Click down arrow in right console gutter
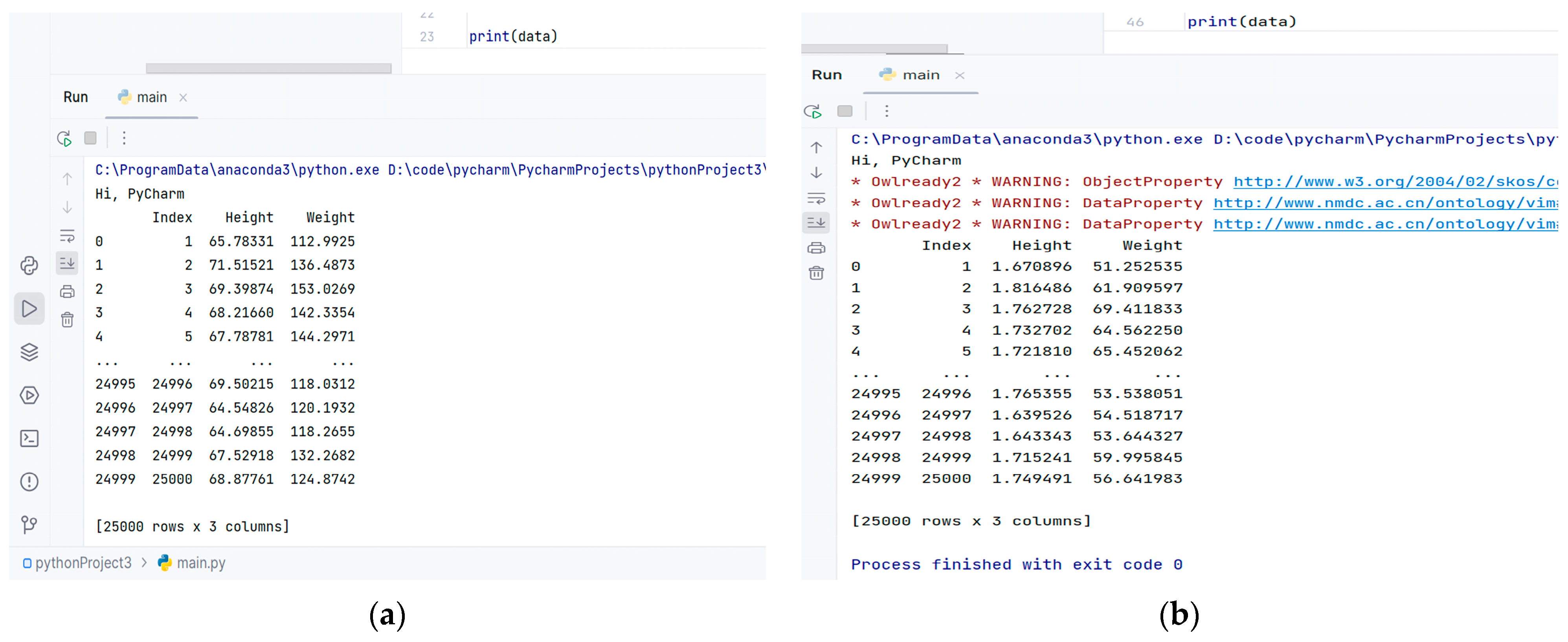Screen dimensions: 1568x642 [x=817, y=173]
